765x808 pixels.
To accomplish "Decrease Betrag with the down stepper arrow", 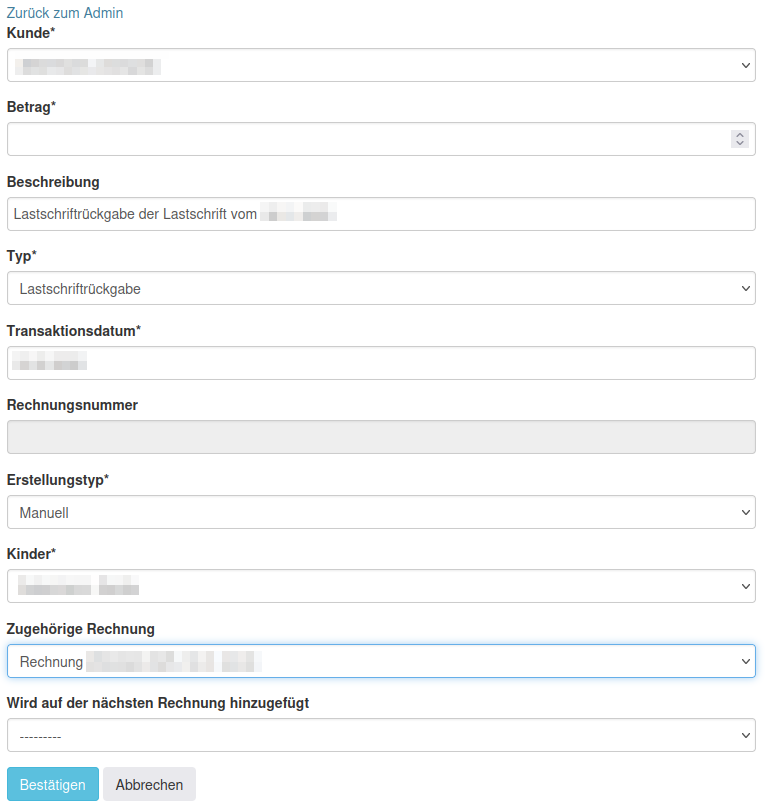I will tap(740, 144).
